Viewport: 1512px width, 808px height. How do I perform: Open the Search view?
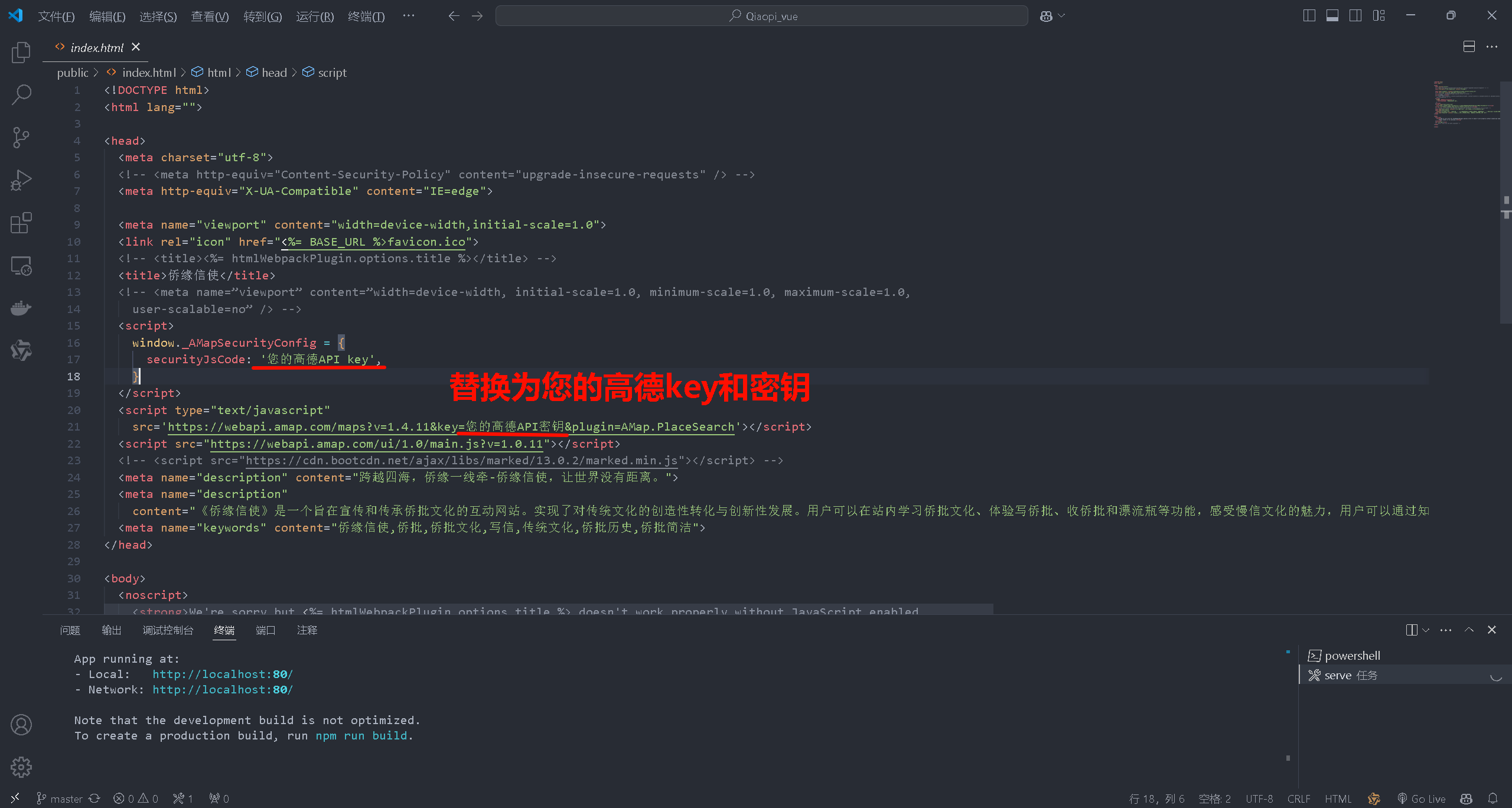[x=21, y=93]
